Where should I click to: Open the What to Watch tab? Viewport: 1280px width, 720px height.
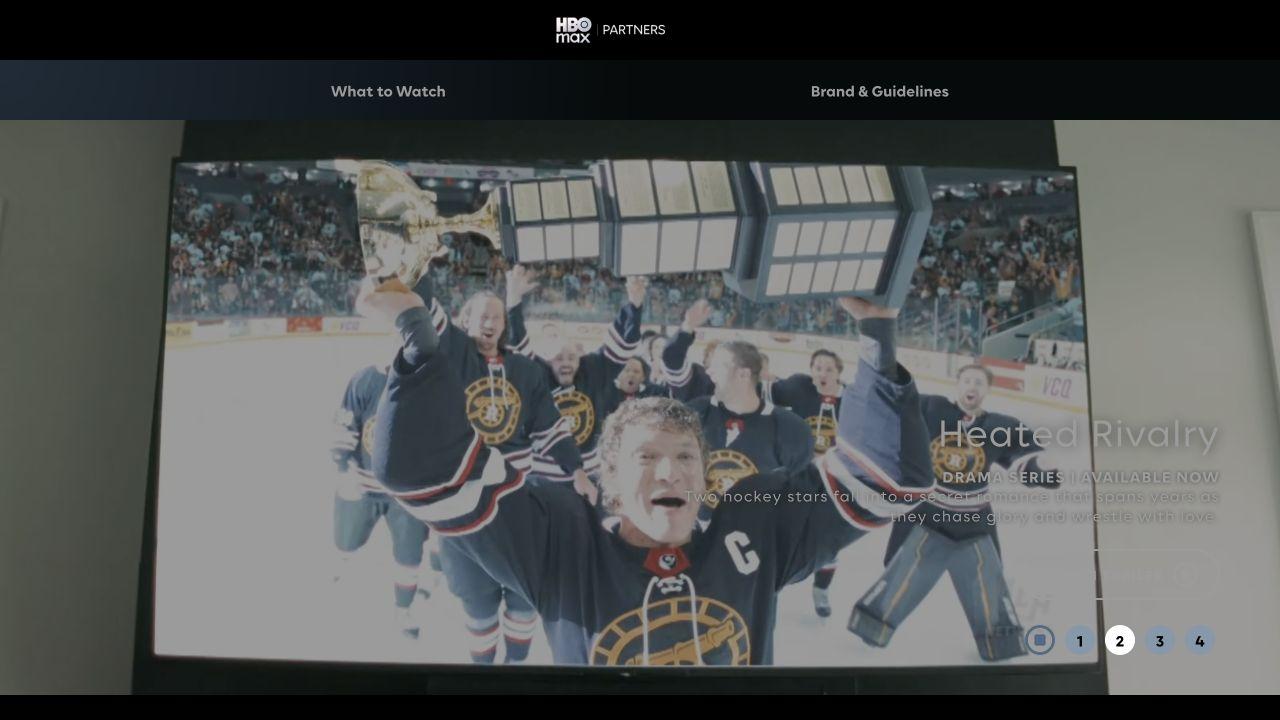pos(388,91)
